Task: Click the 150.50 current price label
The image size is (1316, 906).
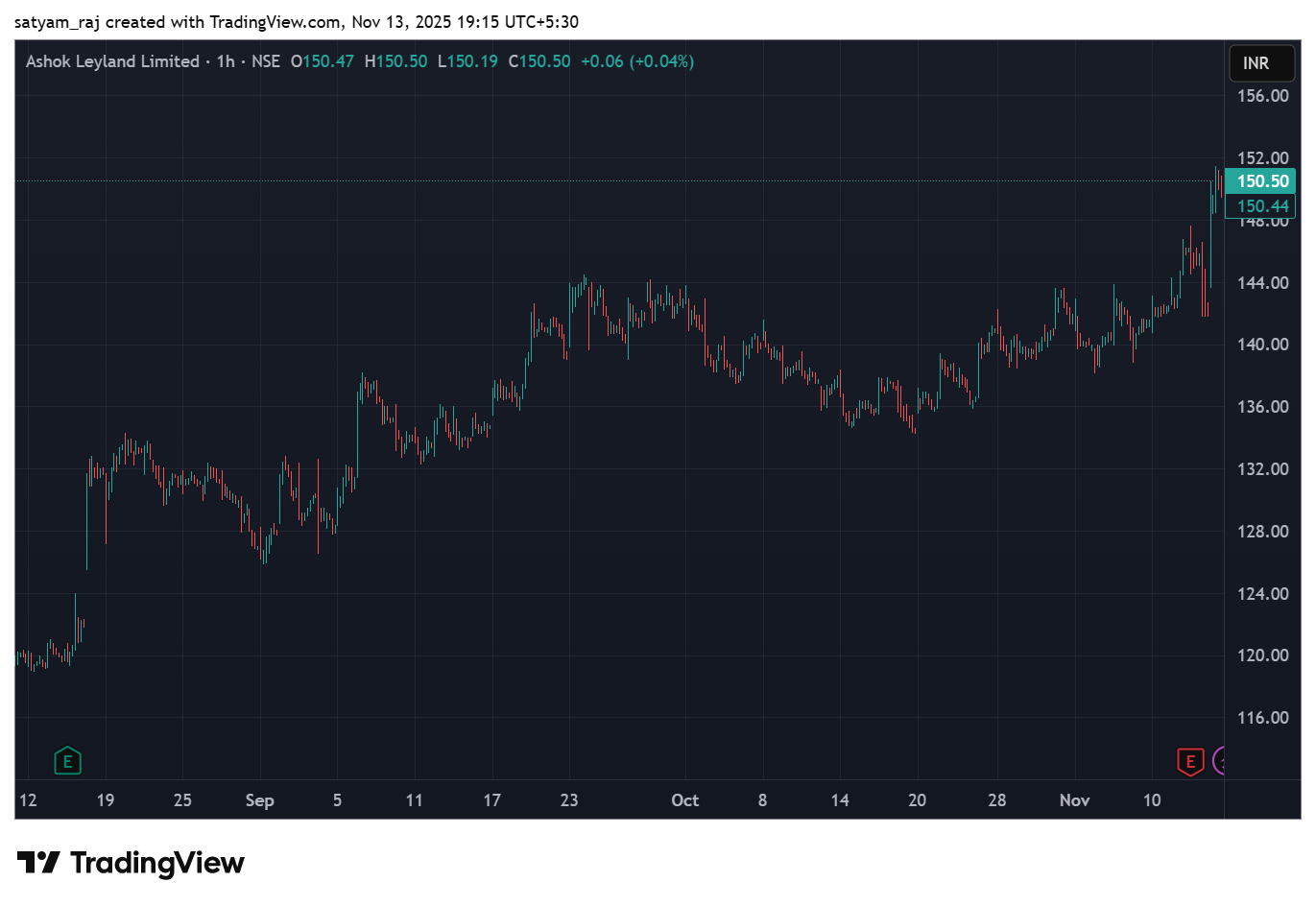Action: click(x=1261, y=181)
